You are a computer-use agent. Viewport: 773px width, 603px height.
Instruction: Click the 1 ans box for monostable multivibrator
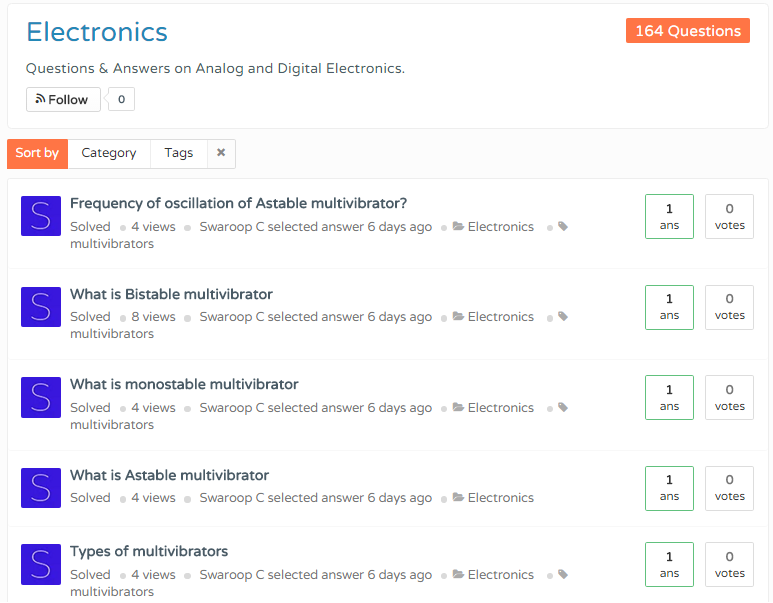669,397
